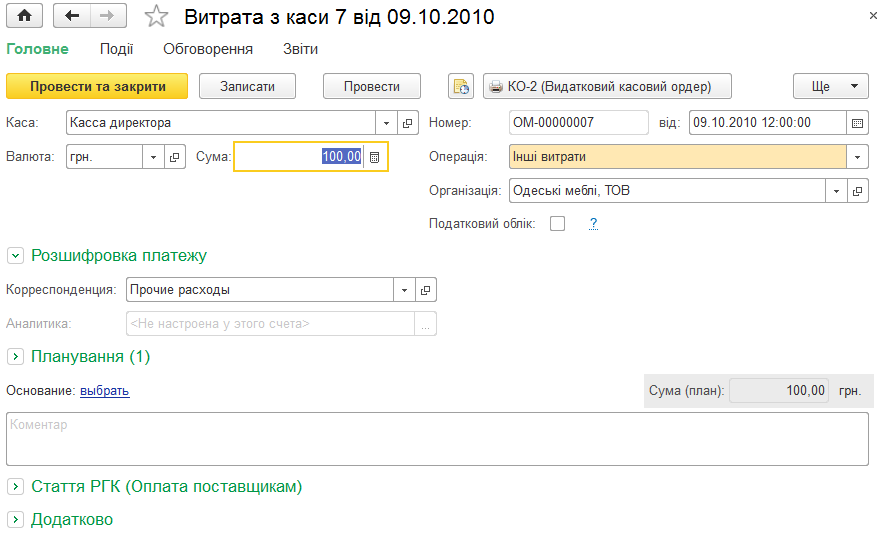Expand Планування (1) section
The width and height of the screenshot is (886, 537).
pos(15,357)
